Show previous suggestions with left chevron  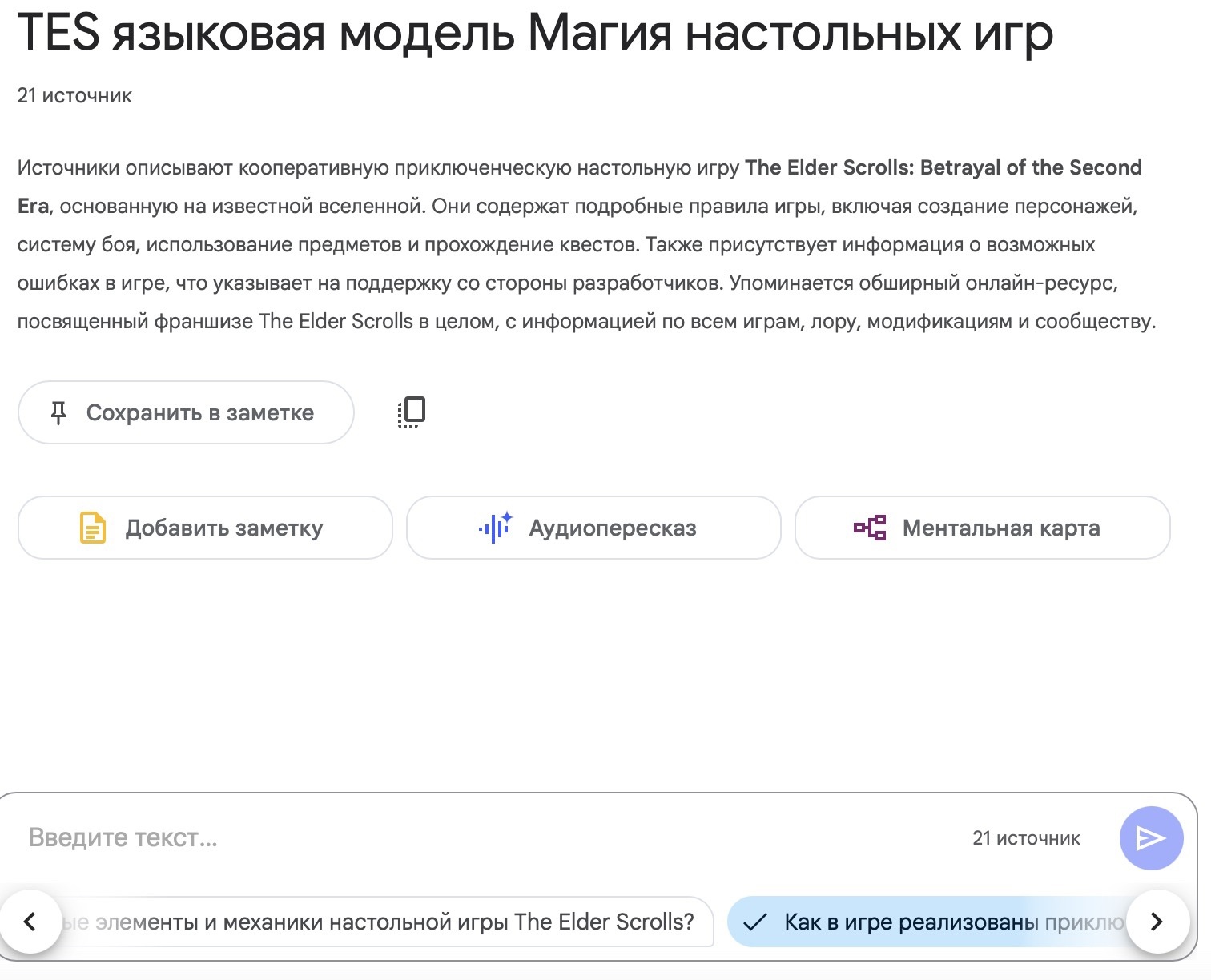(x=30, y=922)
